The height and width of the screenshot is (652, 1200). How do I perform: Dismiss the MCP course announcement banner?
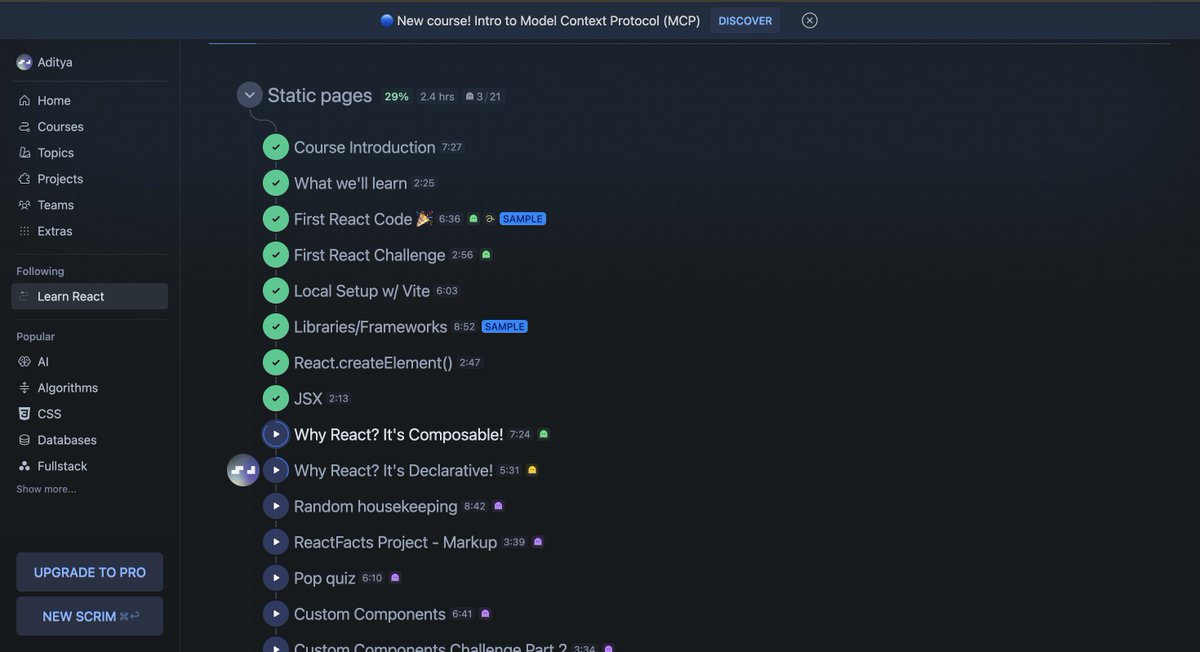[810, 20]
